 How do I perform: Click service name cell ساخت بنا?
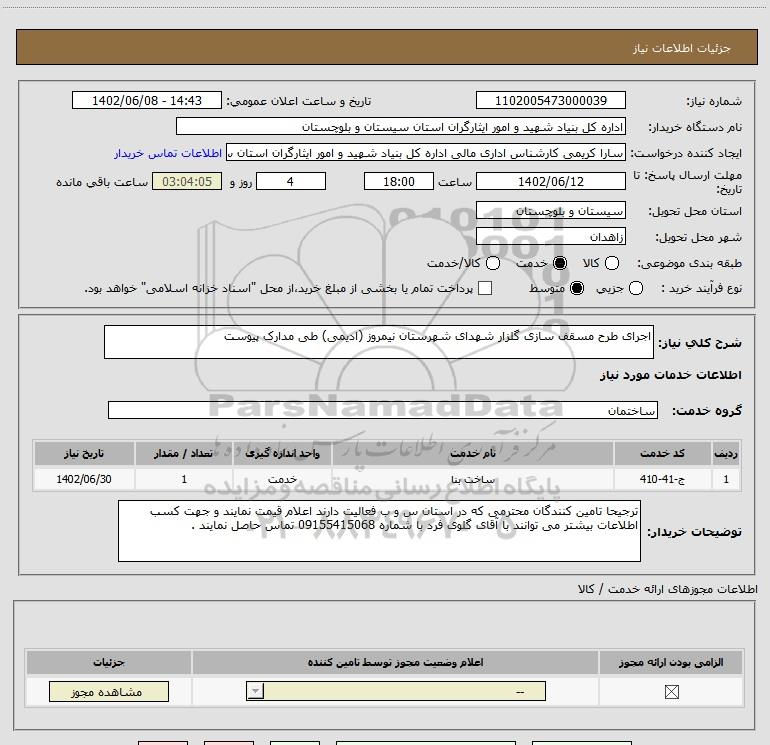[472, 479]
